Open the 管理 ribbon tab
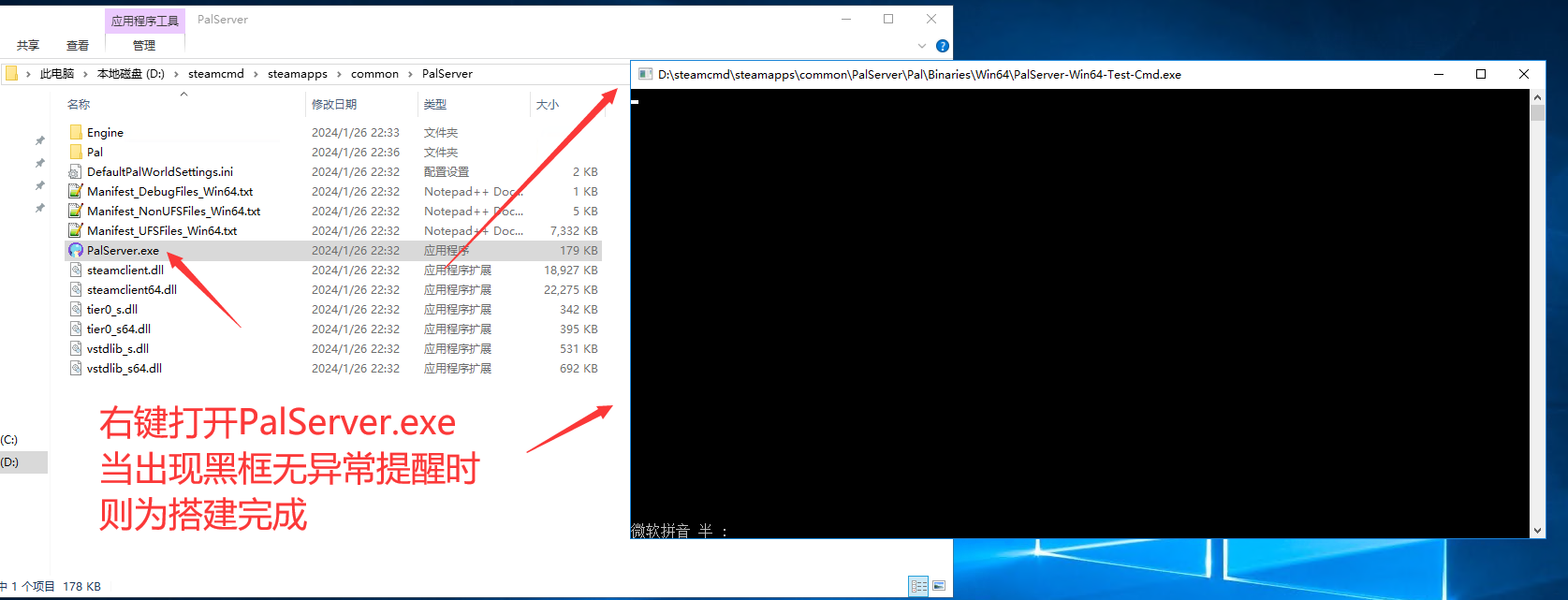Image resolution: width=1568 pixels, height=600 pixels. (144, 45)
